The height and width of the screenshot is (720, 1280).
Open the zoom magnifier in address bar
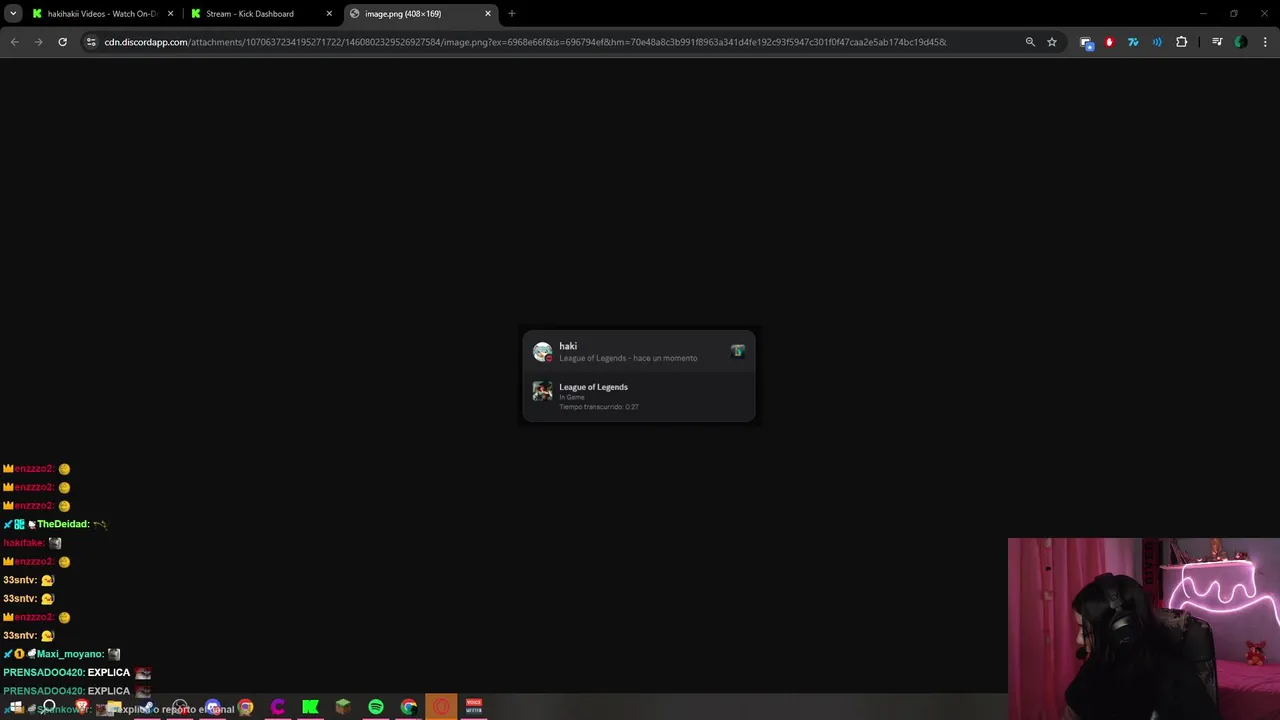1030,42
